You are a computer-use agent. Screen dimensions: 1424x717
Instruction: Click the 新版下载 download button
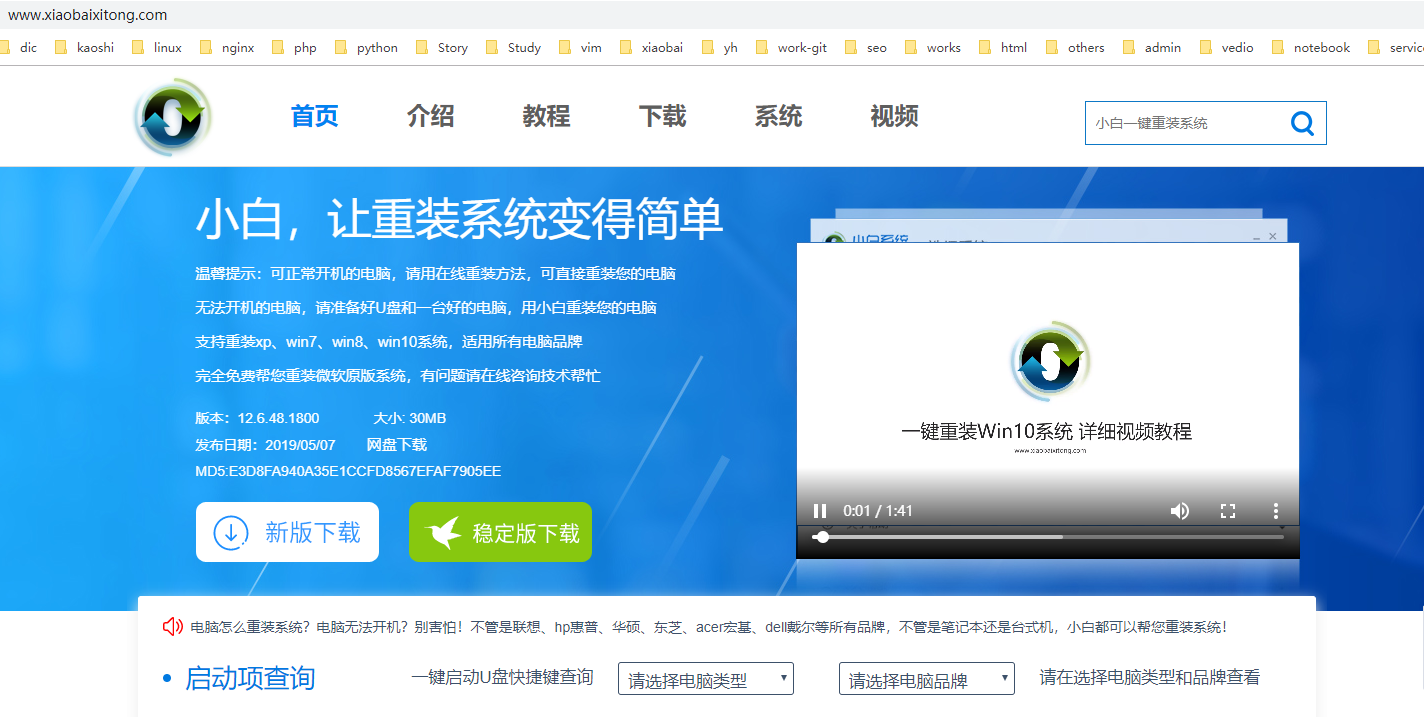click(x=287, y=532)
